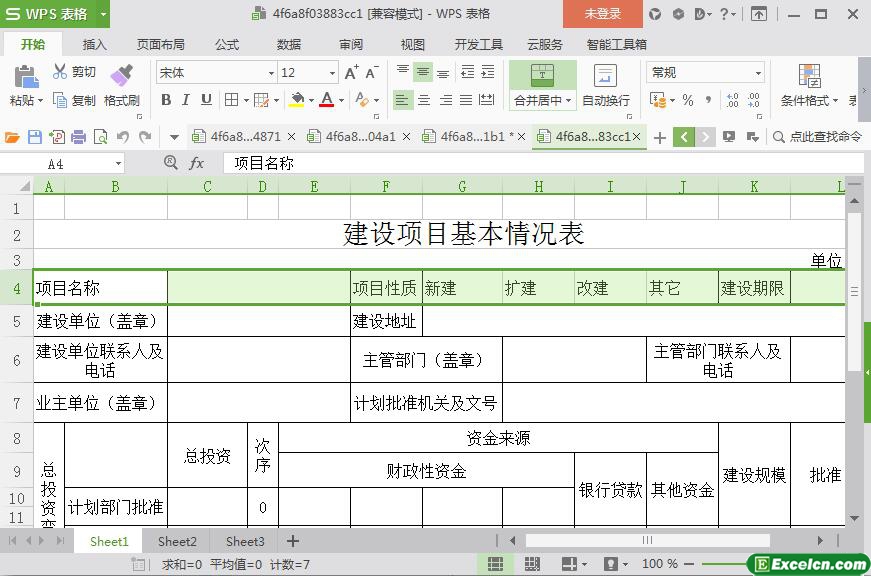The image size is (871, 576).
Task: Click the font color red A swatch
Action: pos(326,100)
